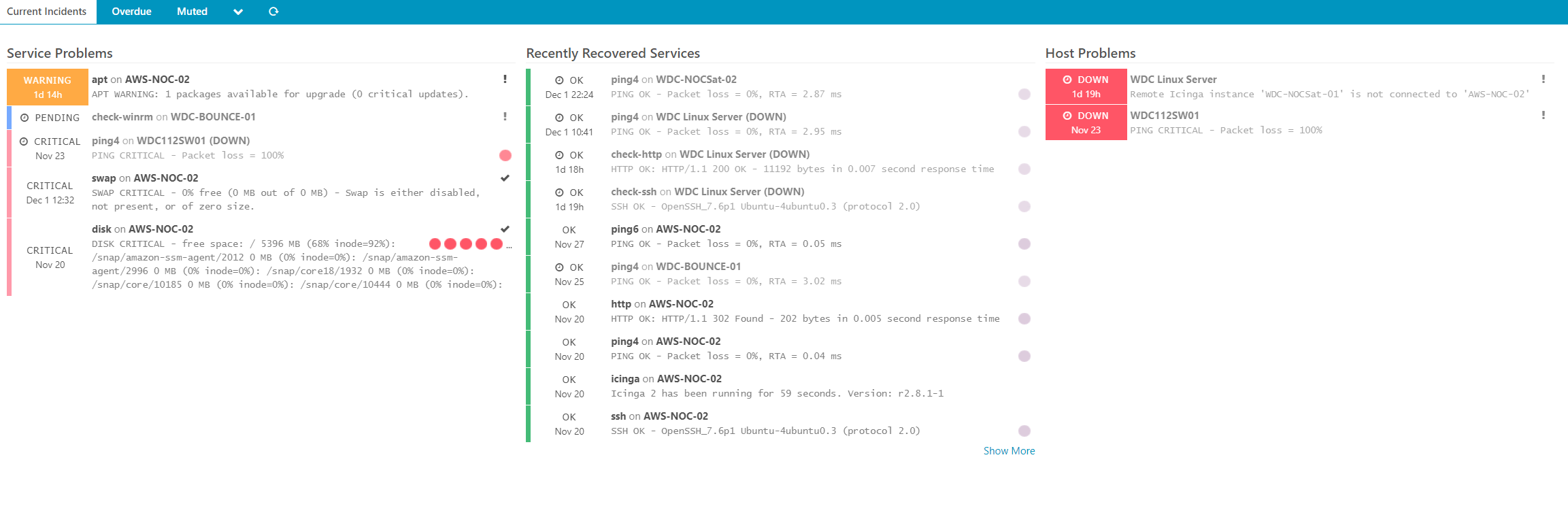Viewport: 1568px width, 517px height.
Task: Click the refresh icon in top bar
Action: pyautogui.click(x=273, y=12)
